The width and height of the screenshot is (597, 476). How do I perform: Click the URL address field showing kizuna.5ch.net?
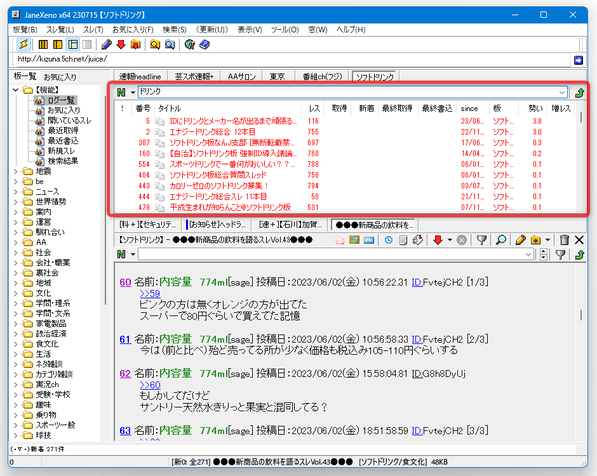click(x=293, y=59)
